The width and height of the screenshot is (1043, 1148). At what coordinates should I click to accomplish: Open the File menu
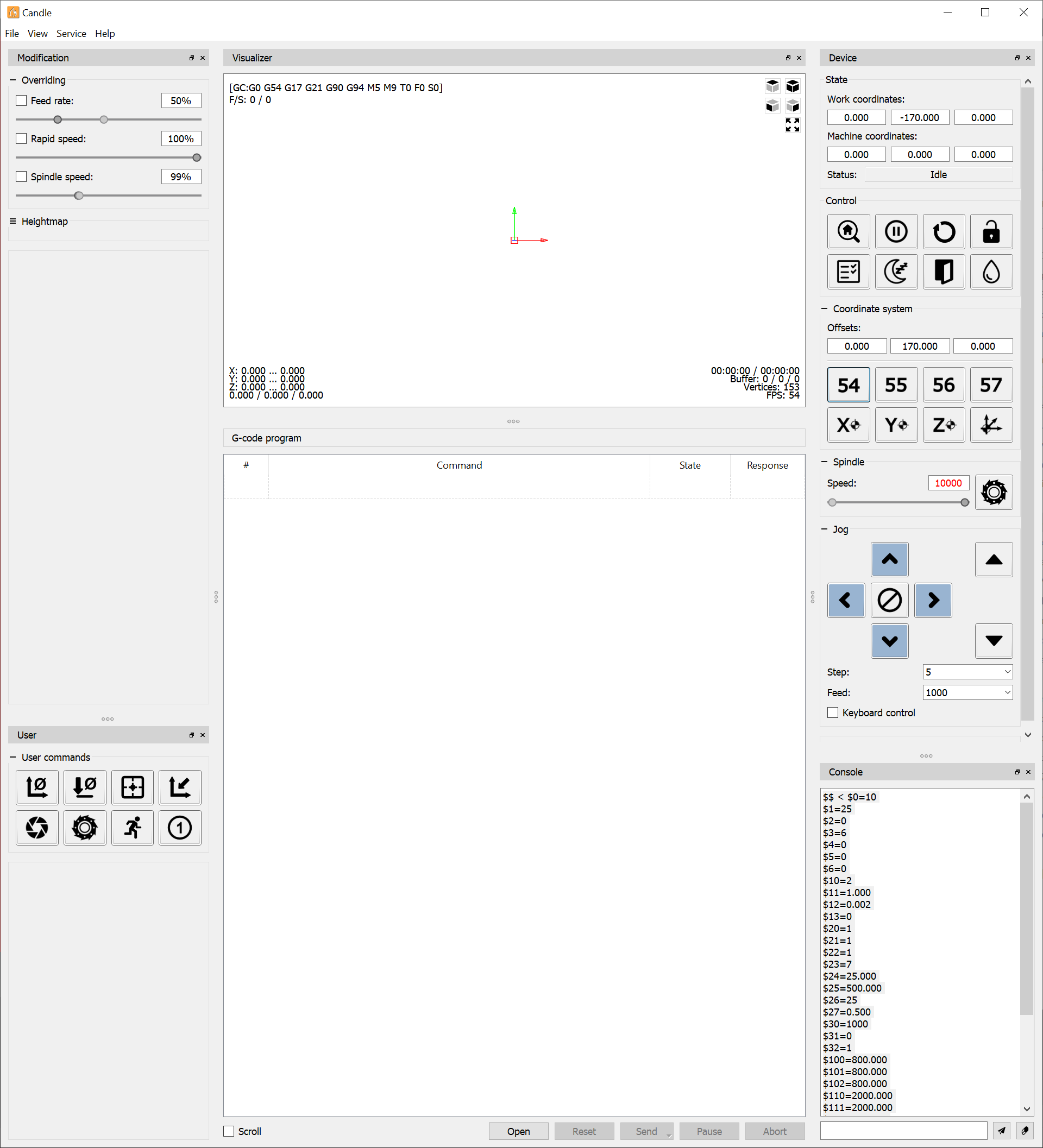12,34
